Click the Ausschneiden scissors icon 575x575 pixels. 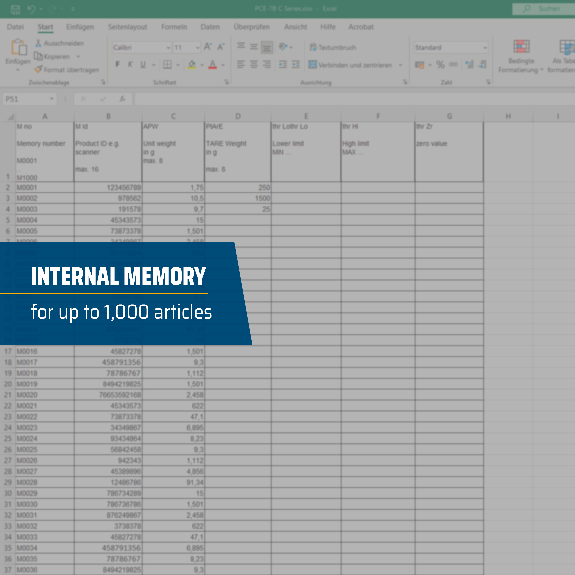38,43
